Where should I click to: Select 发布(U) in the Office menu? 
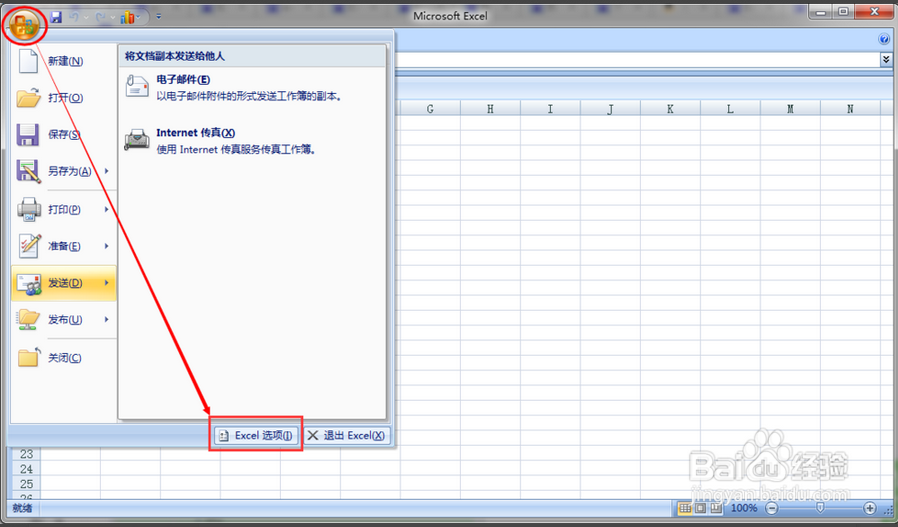pyautogui.click(x=64, y=320)
